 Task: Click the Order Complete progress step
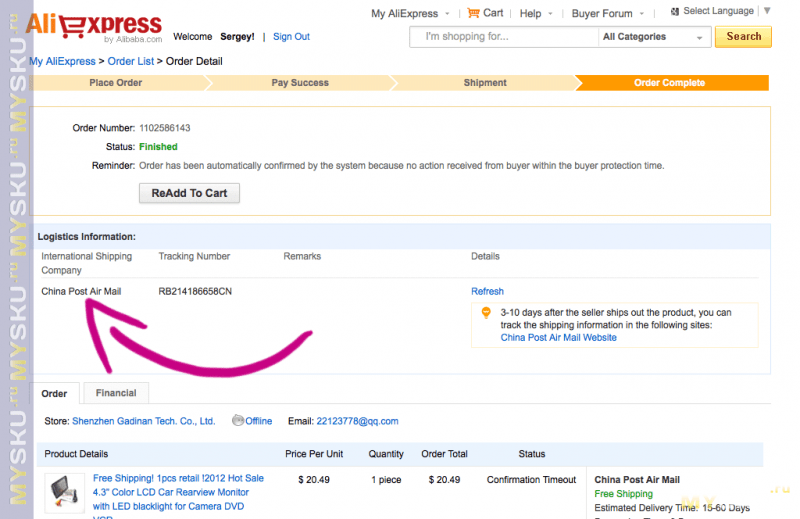coord(669,83)
